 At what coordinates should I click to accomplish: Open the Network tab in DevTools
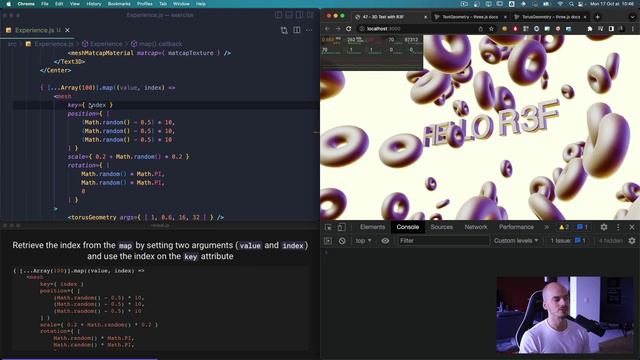476,227
